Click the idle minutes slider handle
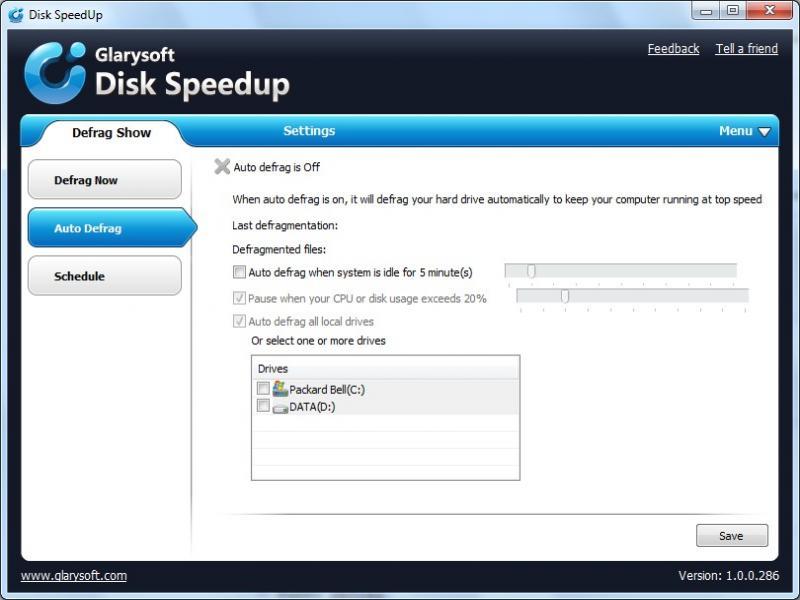 pos(531,271)
